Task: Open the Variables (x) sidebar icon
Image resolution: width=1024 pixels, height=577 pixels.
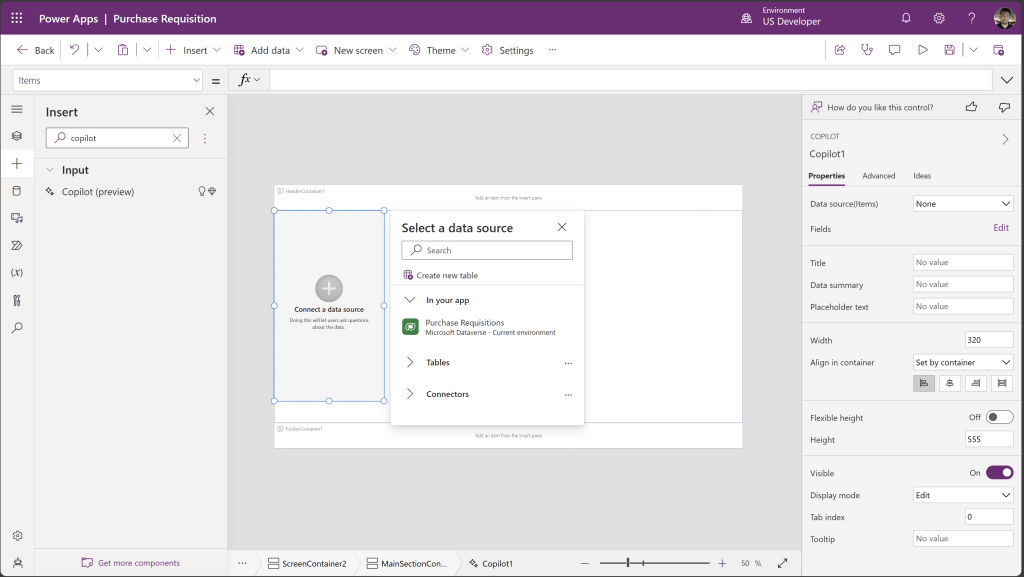Action: [17, 272]
